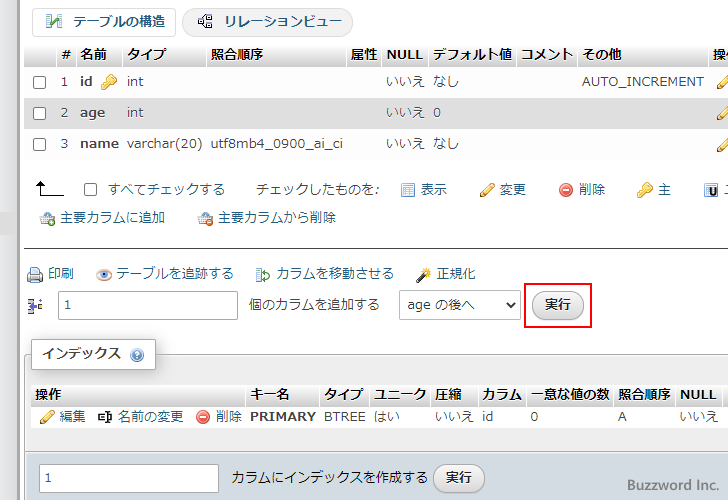Click テーブルを追跡する link
This screenshot has width=728, height=500.
point(175,273)
